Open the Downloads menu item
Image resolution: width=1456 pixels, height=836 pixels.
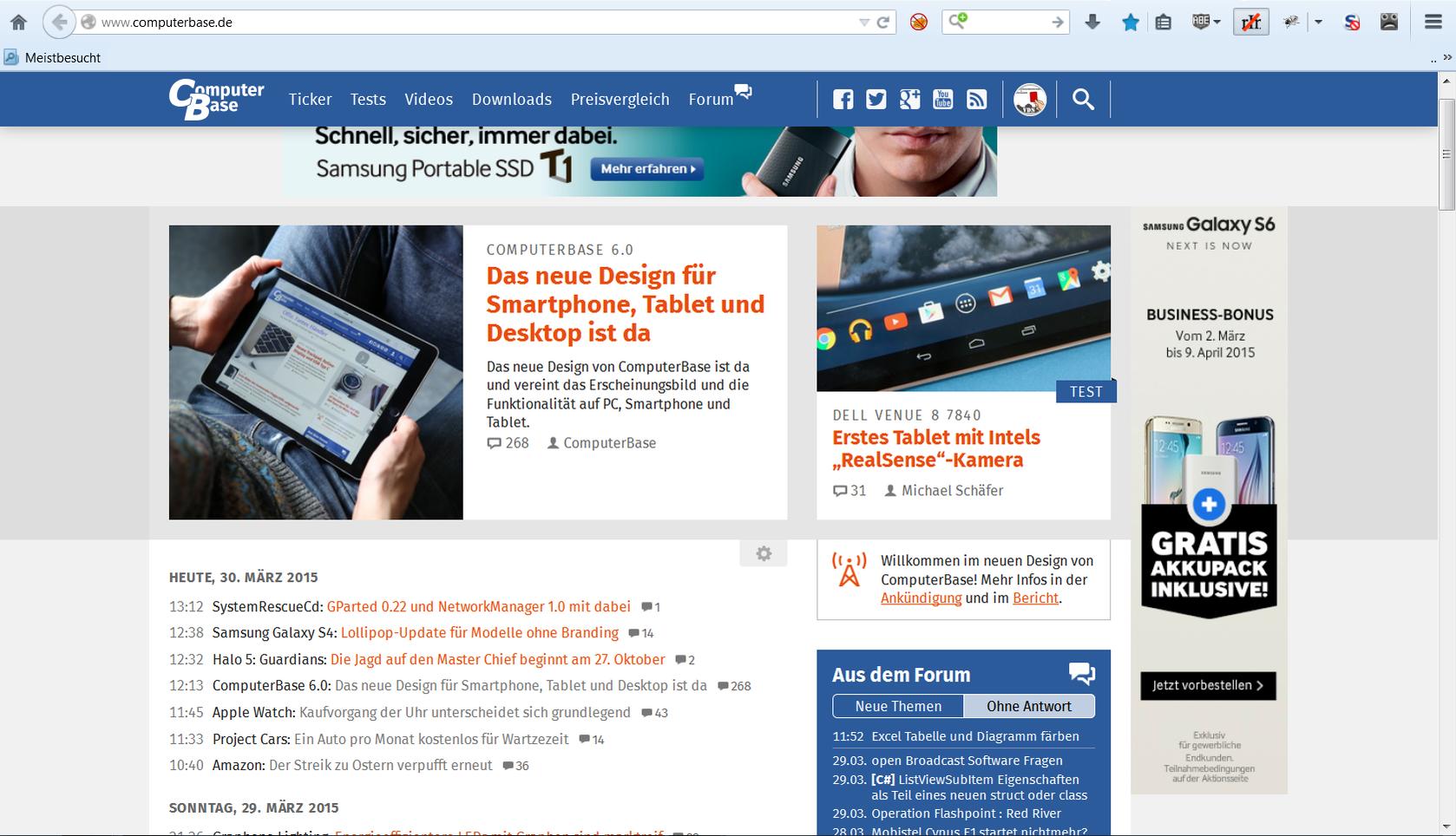click(512, 100)
